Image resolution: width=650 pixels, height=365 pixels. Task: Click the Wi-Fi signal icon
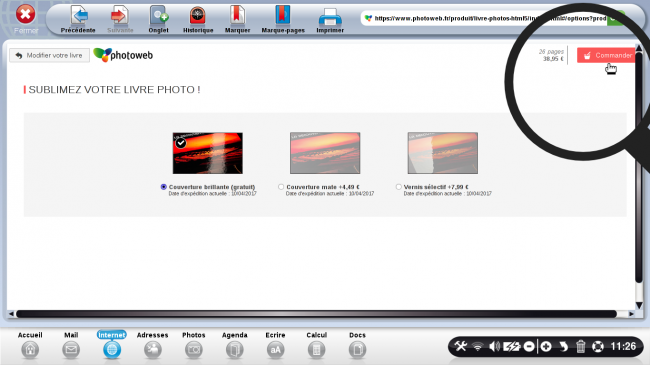[x=478, y=346]
